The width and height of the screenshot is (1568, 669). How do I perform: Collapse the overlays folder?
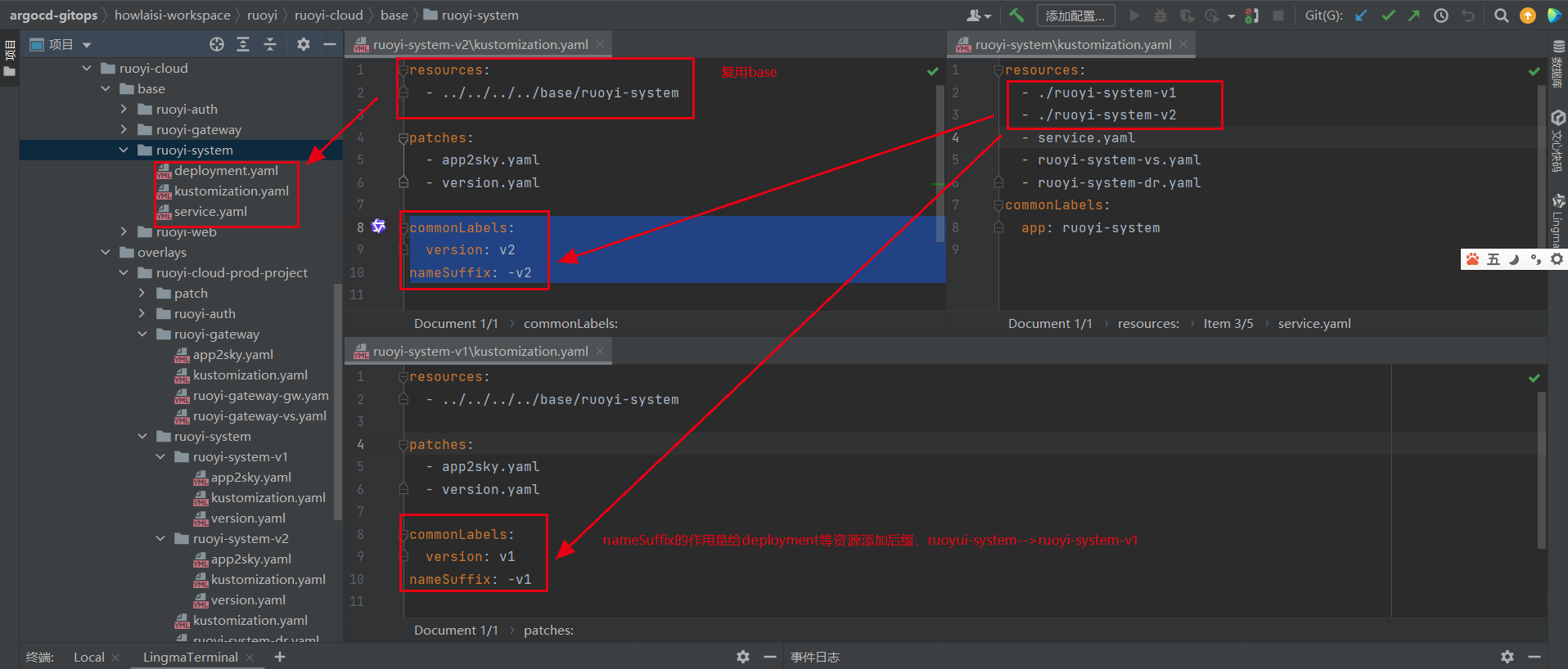[x=106, y=252]
